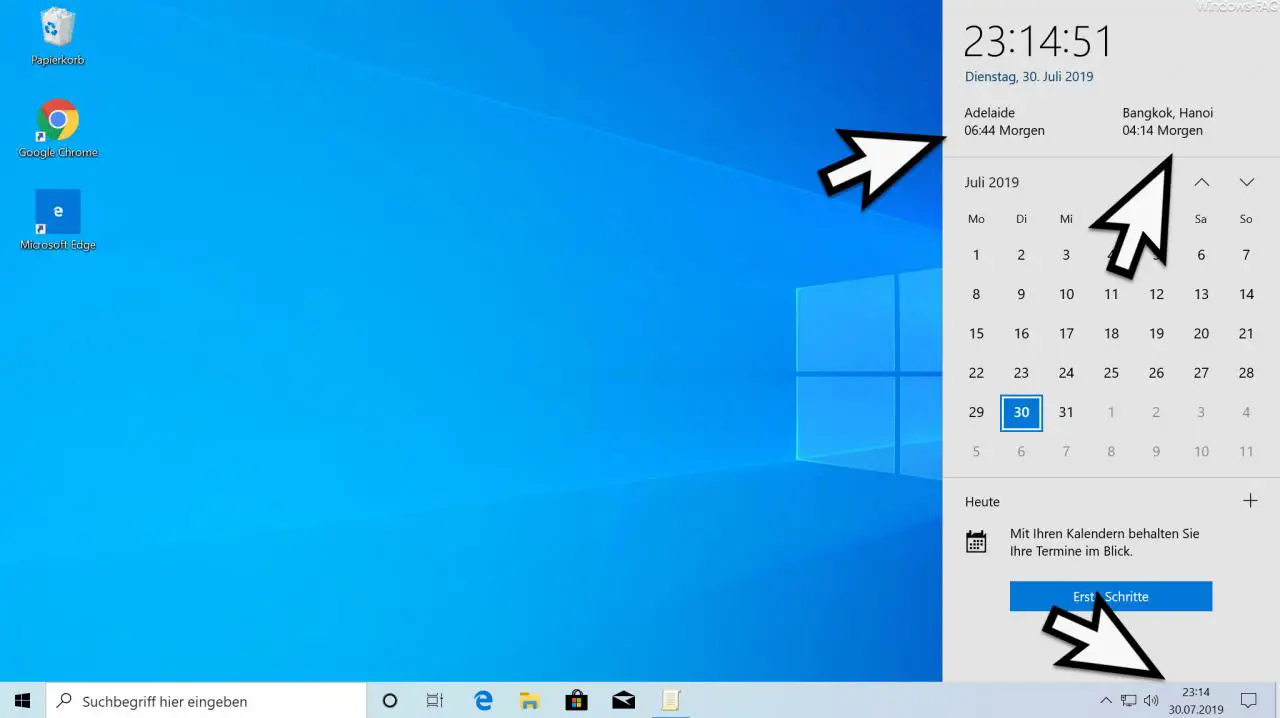Open the Windows Start menu
This screenshot has width=1280, height=718.
click(22, 701)
